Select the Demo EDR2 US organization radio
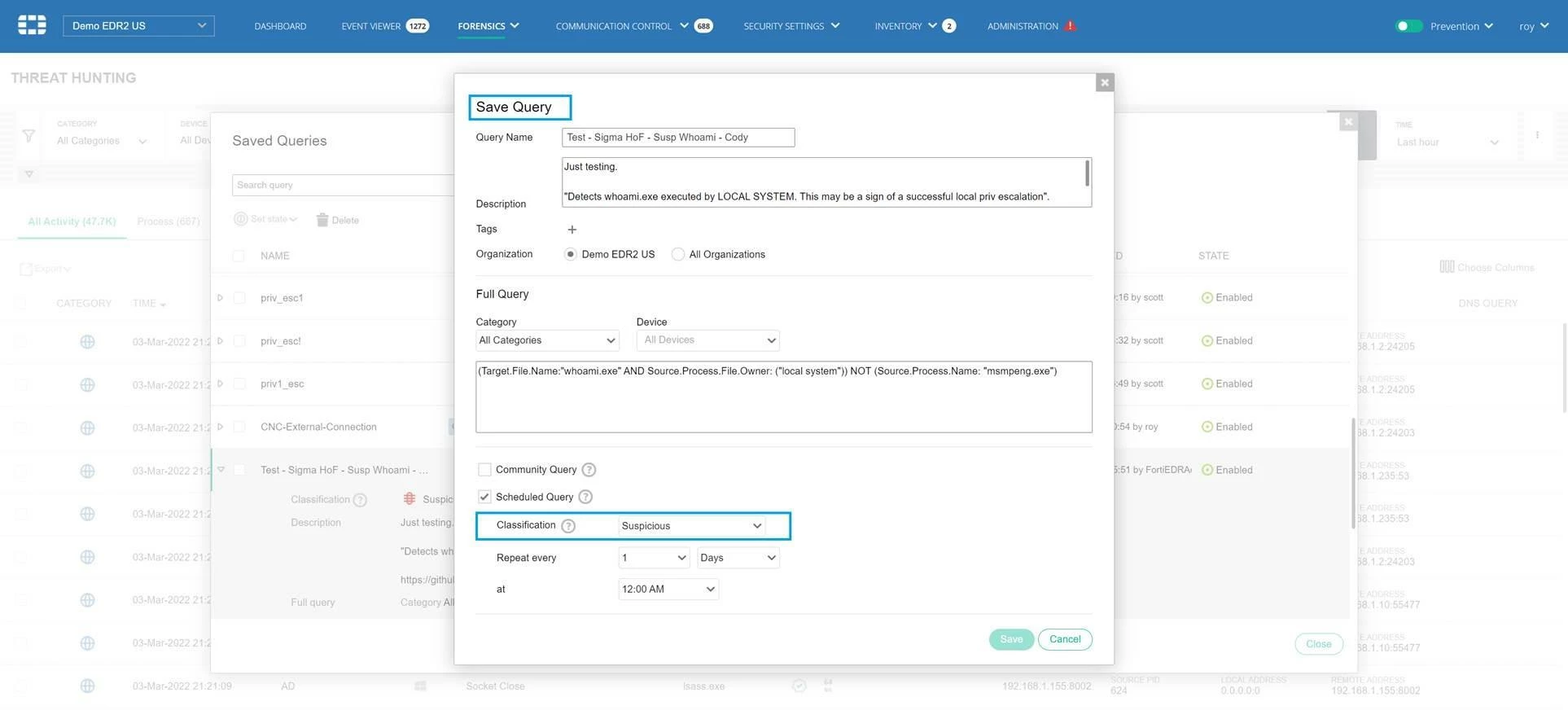 571,254
